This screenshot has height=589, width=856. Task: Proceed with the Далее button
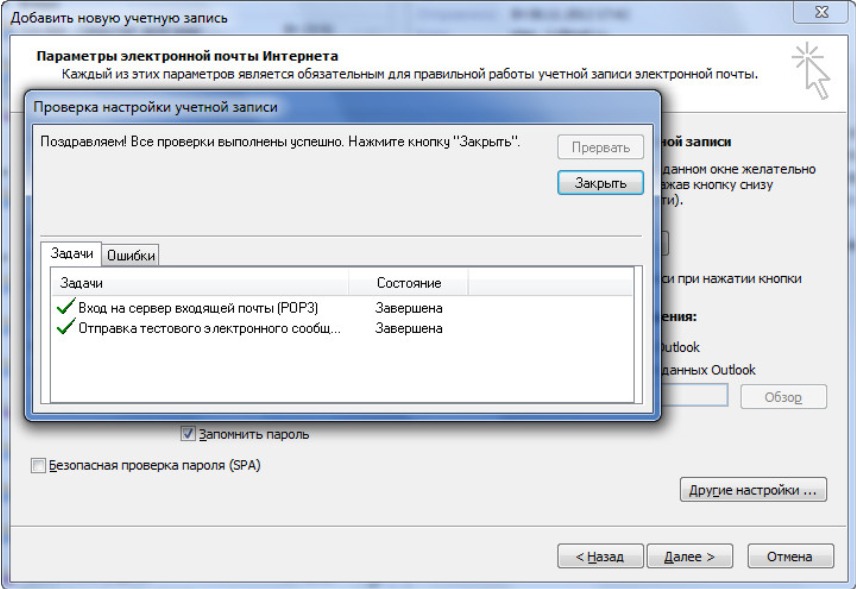tap(689, 556)
